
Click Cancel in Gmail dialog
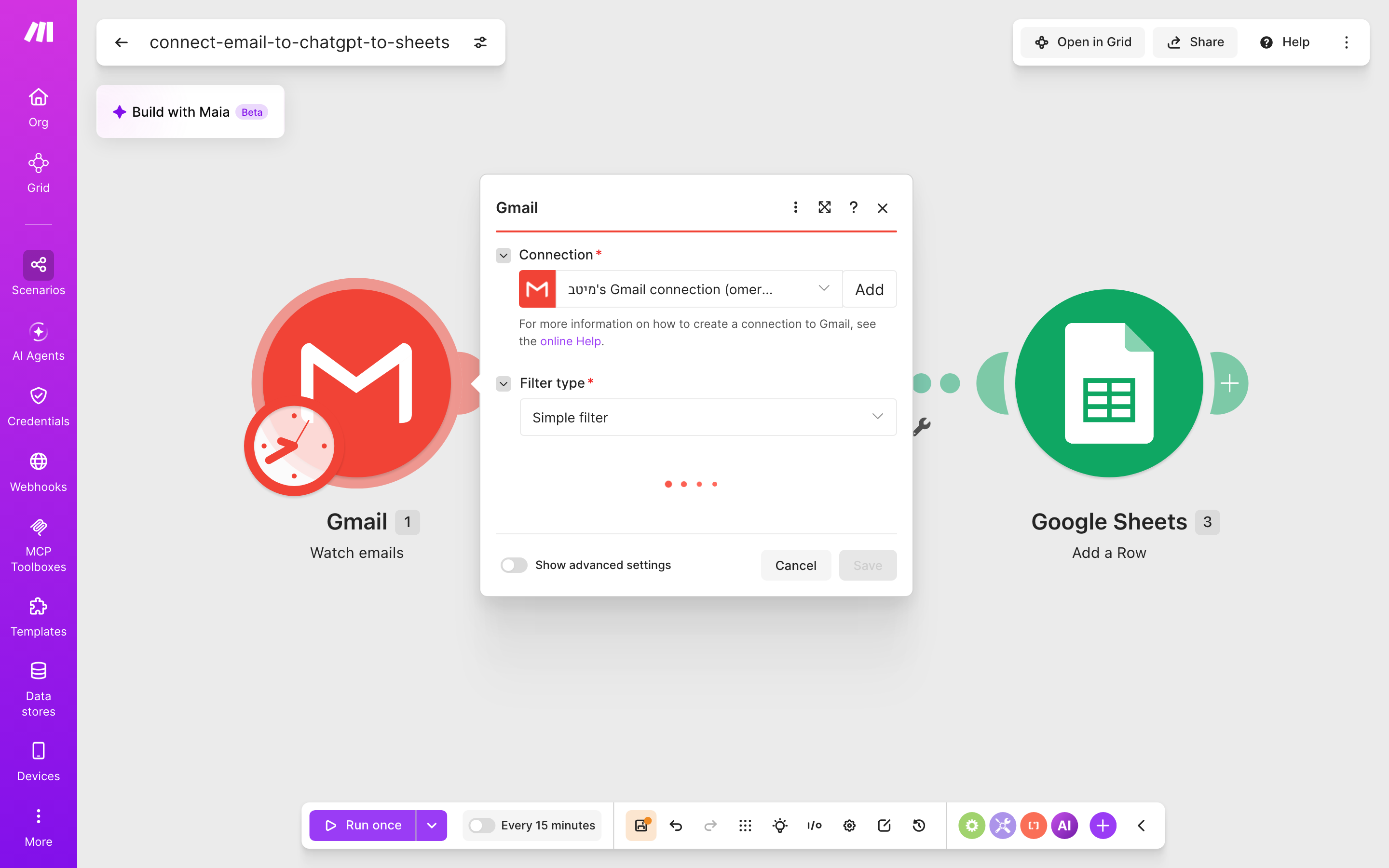(x=795, y=566)
